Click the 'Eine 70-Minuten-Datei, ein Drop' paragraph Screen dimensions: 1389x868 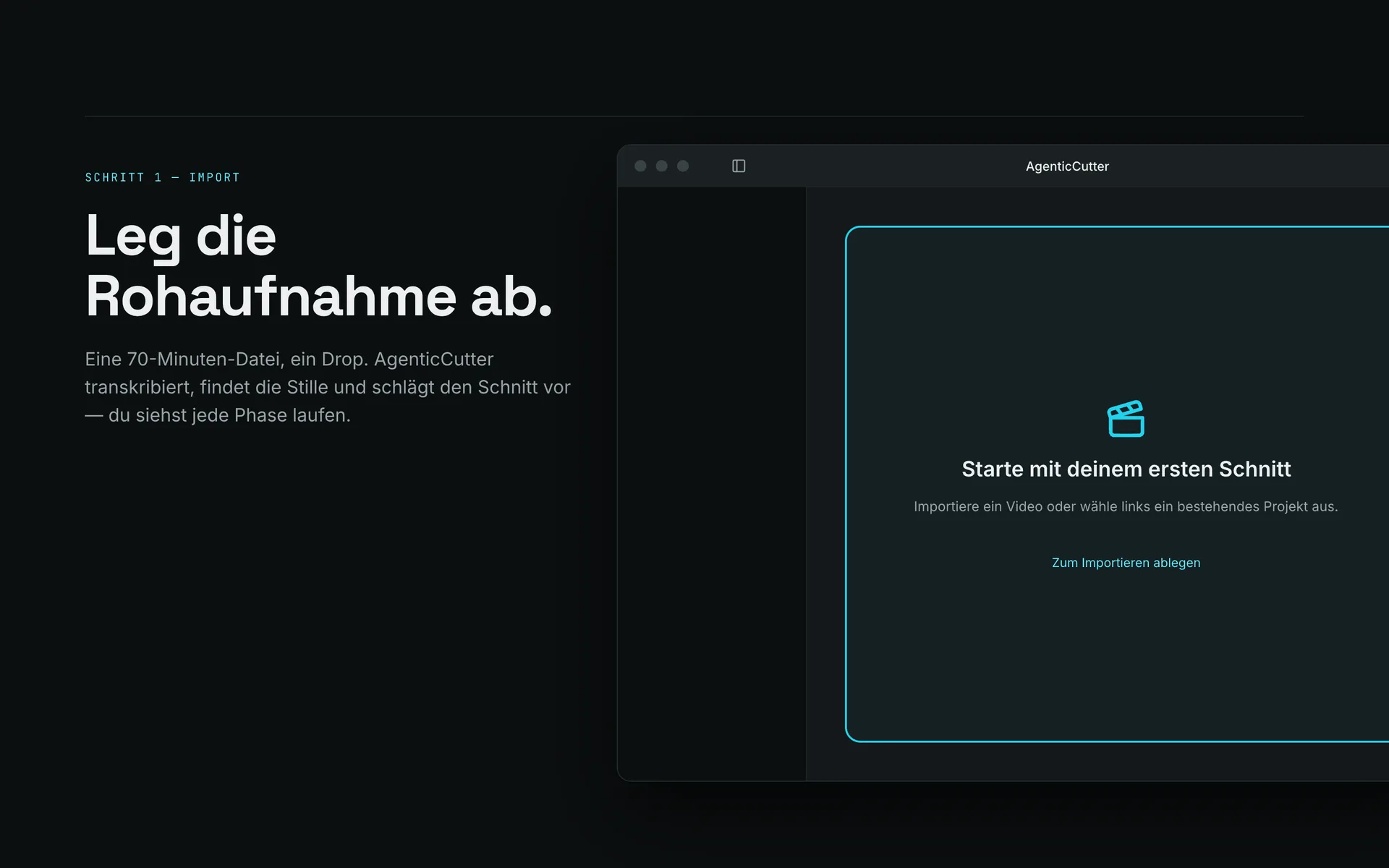pos(328,387)
